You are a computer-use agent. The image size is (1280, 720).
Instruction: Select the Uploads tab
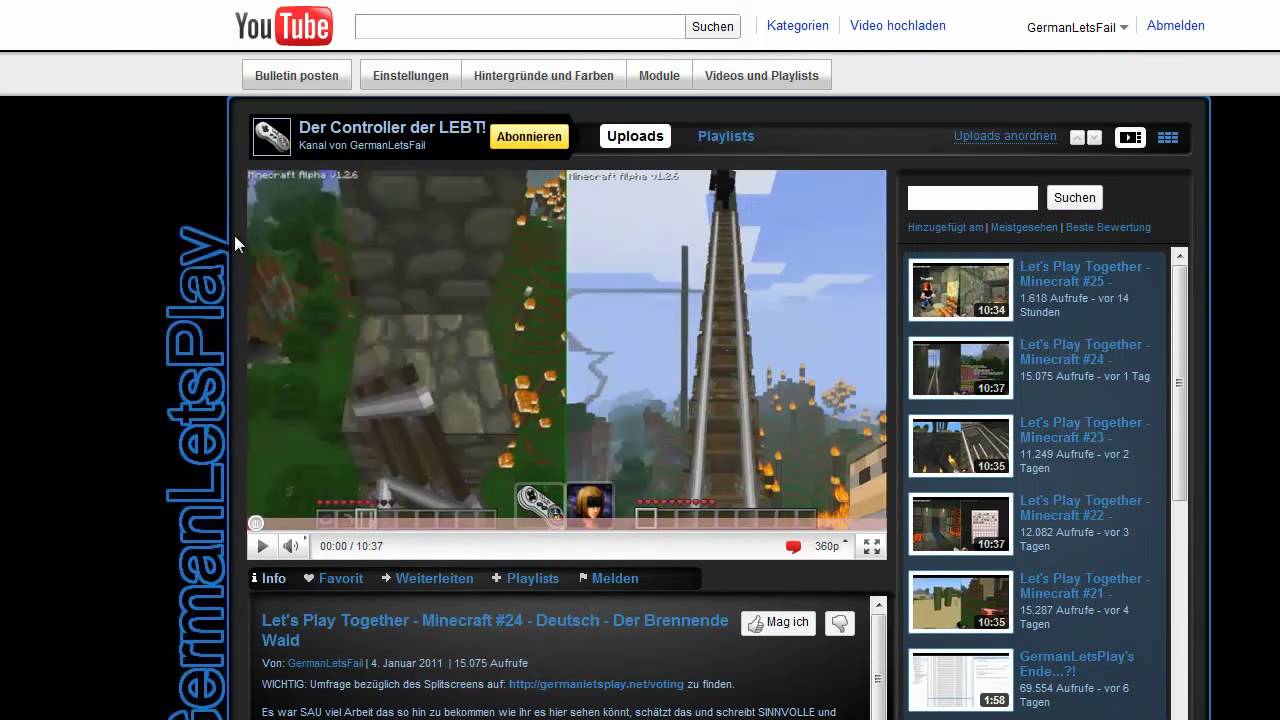pyautogui.click(x=635, y=136)
